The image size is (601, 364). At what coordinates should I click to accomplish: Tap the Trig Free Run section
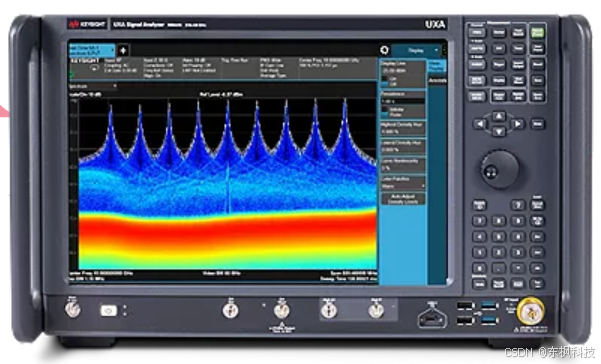(235, 61)
